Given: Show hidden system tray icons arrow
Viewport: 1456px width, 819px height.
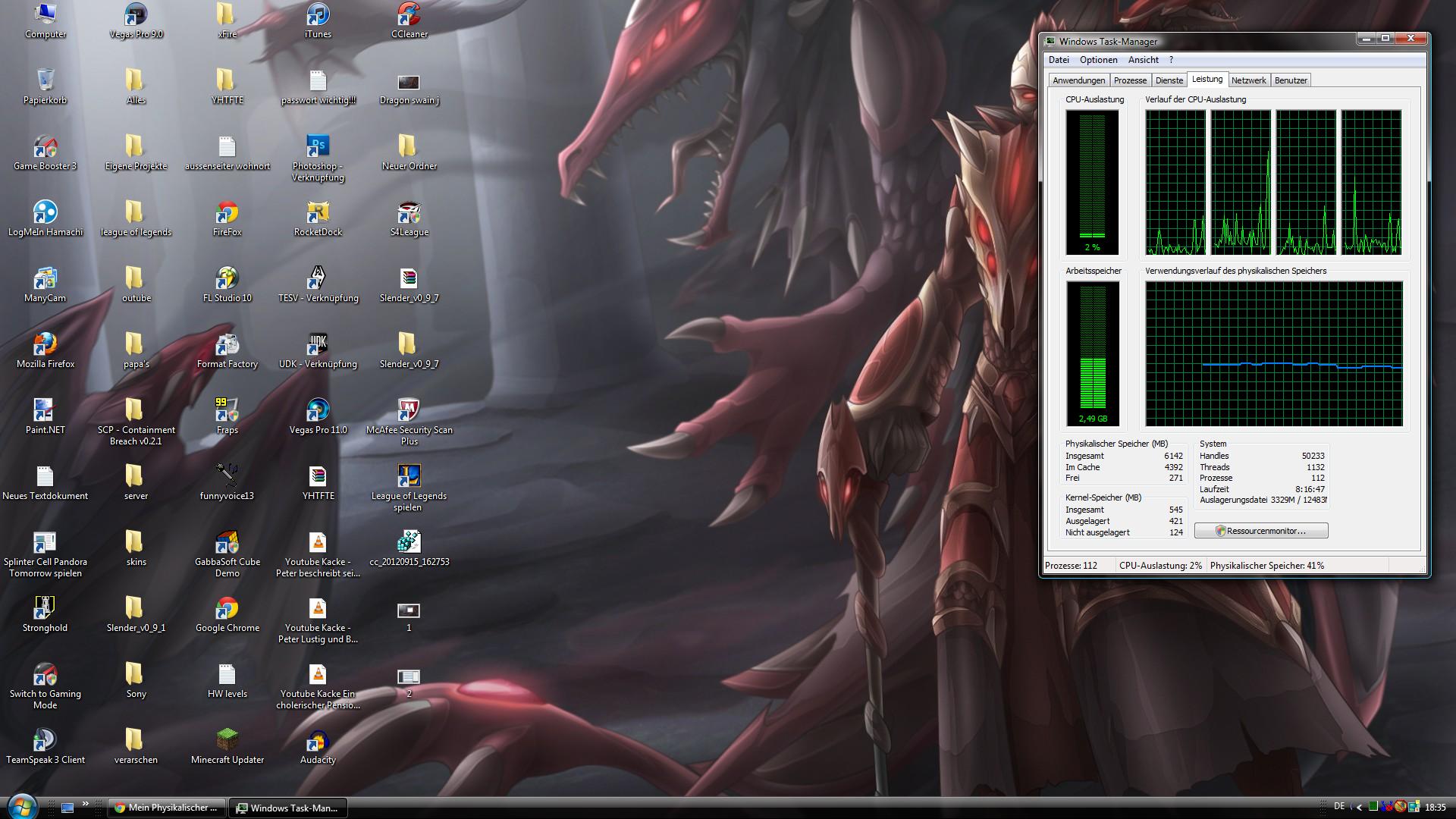Looking at the screenshot, I should 1359,808.
